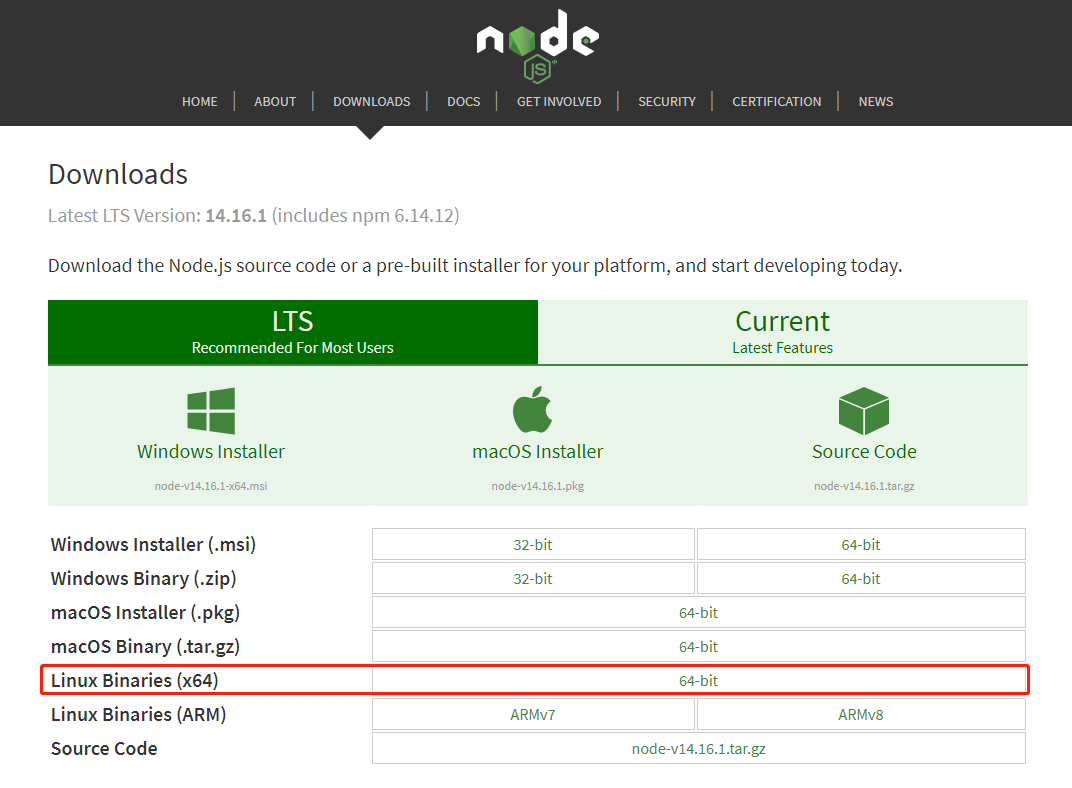Click node-v14.16.1.tar.gz under Source Code icon

point(864,486)
